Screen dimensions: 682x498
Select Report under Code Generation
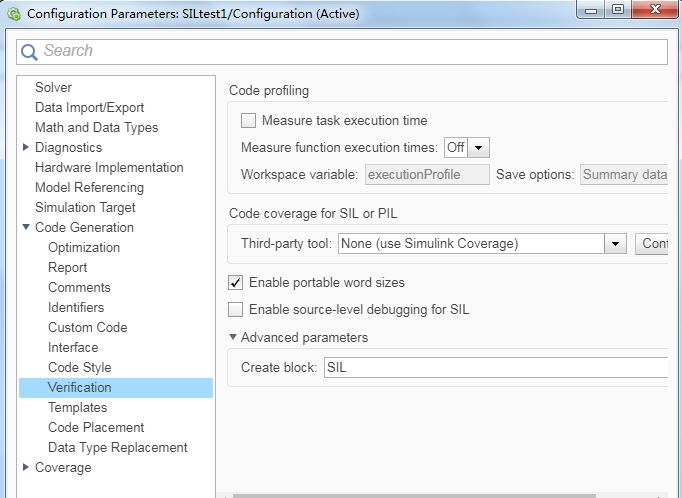coord(67,267)
